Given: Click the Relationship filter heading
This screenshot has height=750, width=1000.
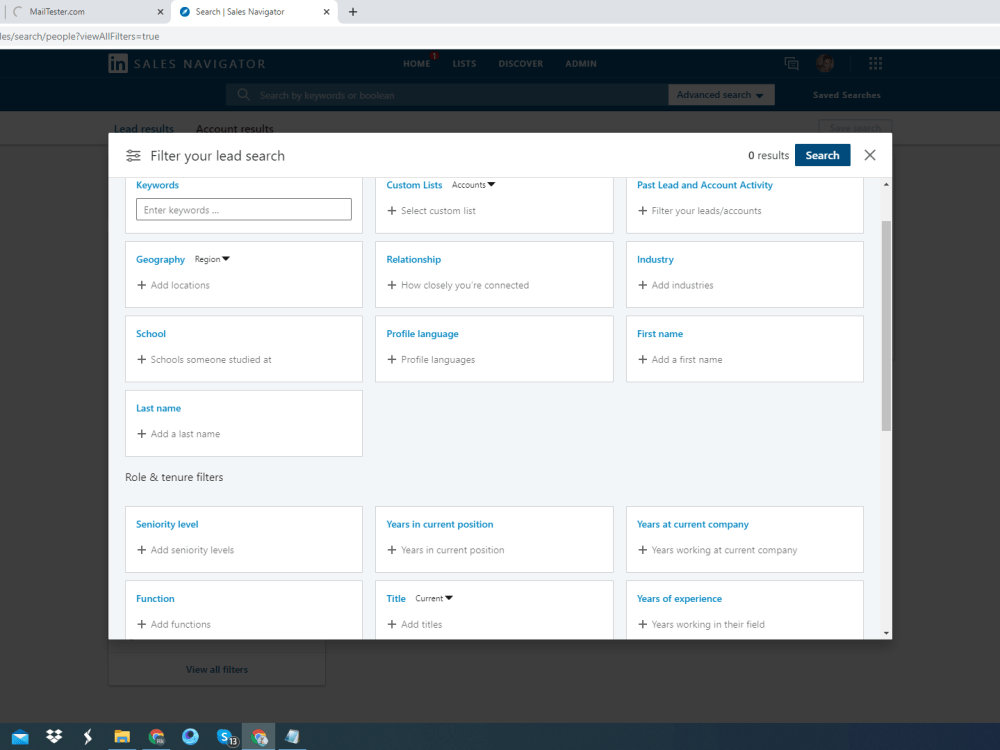Looking at the screenshot, I should [x=413, y=260].
